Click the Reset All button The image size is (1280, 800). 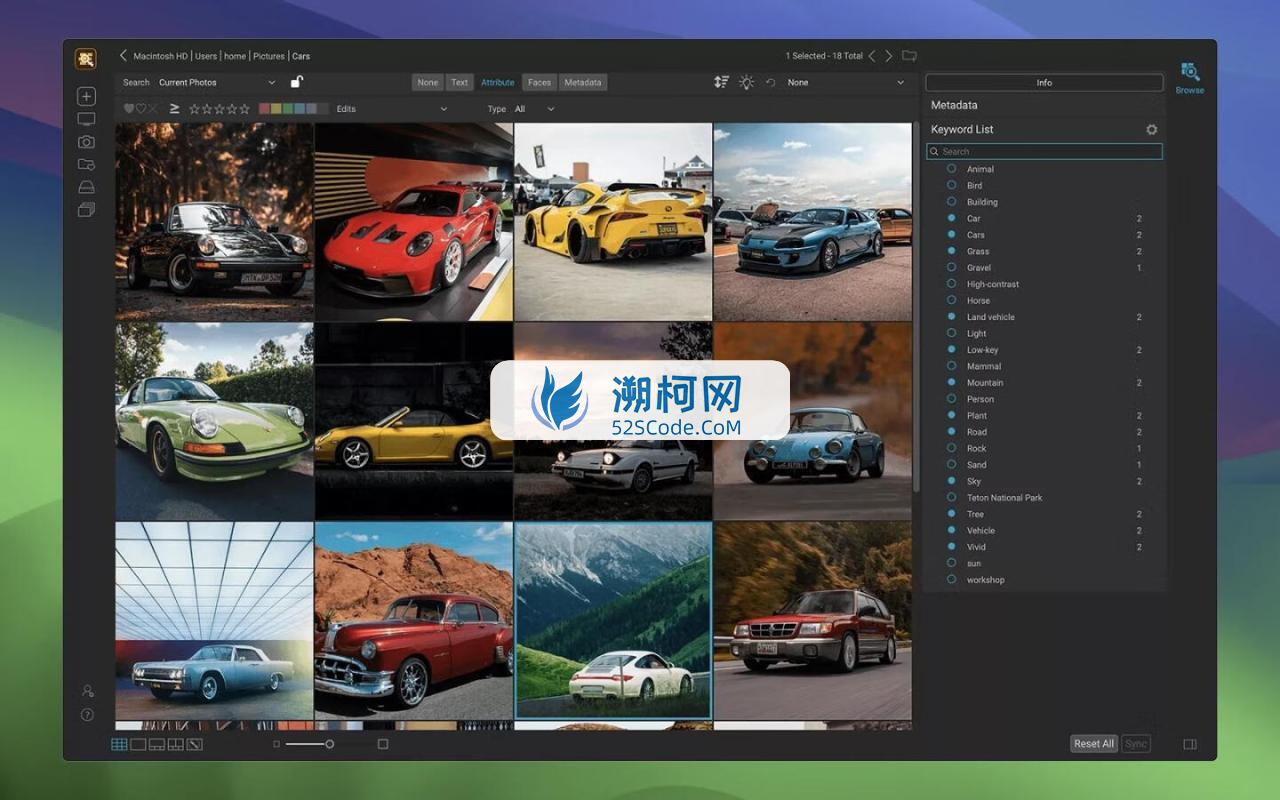pyautogui.click(x=1093, y=743)
